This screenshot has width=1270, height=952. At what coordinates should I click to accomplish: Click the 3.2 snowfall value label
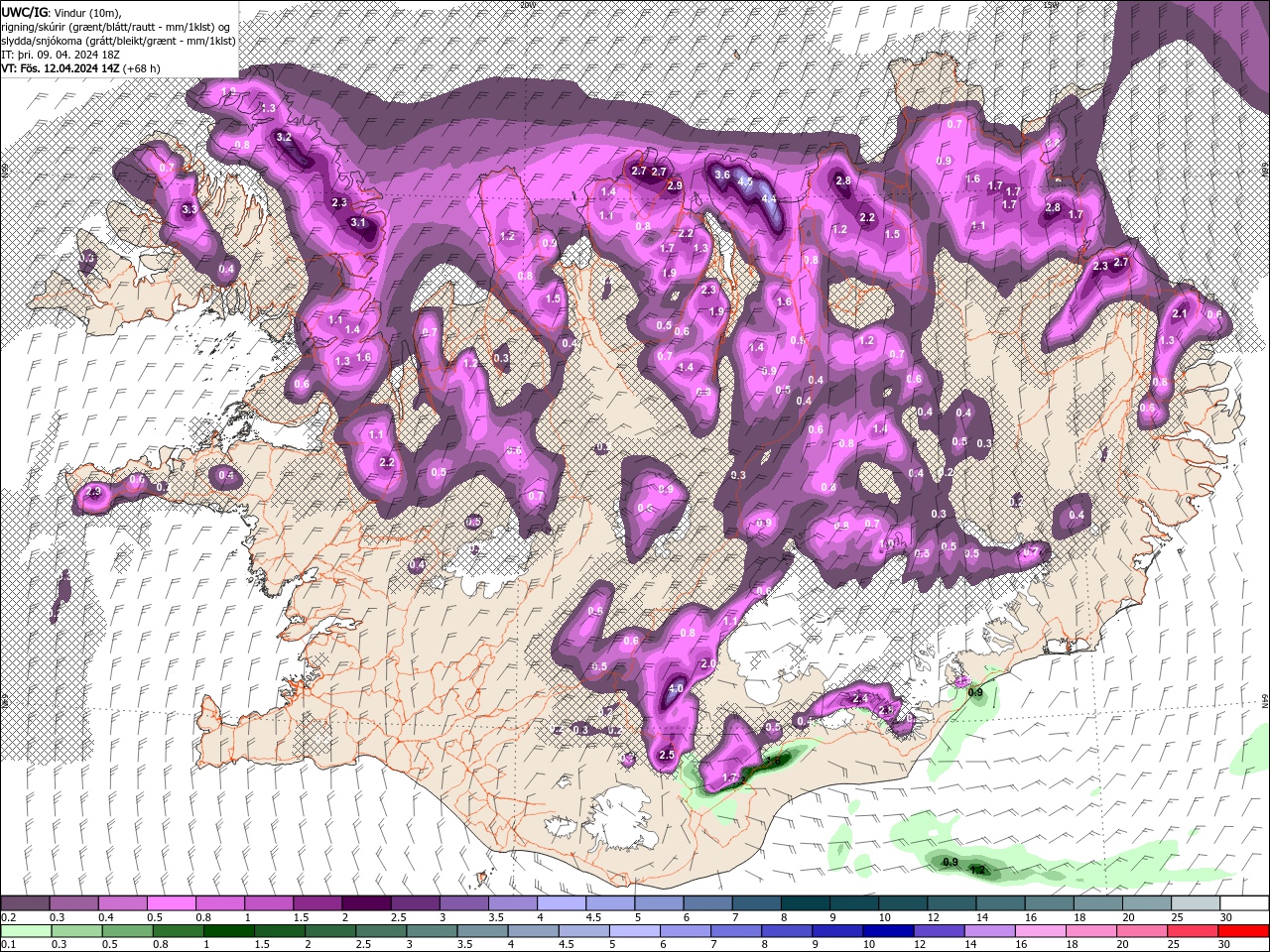click(x=284, y=137)
